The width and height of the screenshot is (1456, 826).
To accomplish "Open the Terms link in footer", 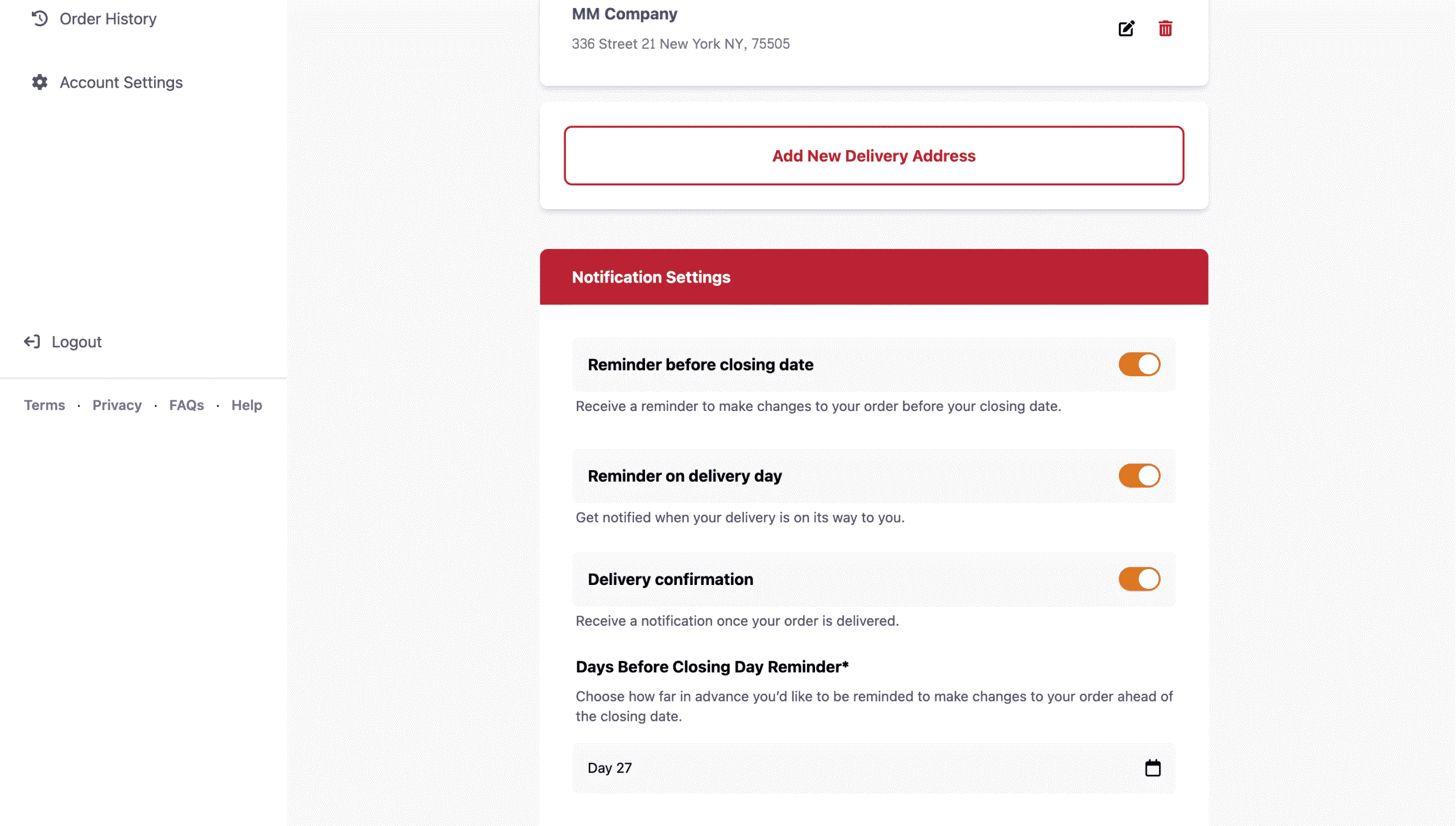I will click(44, 405).
